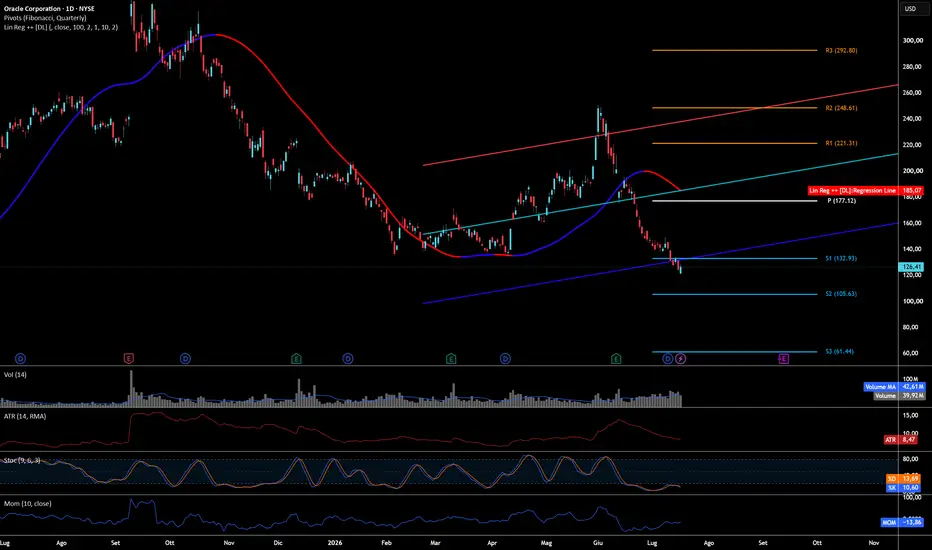Click 2026 on the time axis
The width and height of the screenshot is (932, 550).
pyautogui.click(x=335, y=543)
